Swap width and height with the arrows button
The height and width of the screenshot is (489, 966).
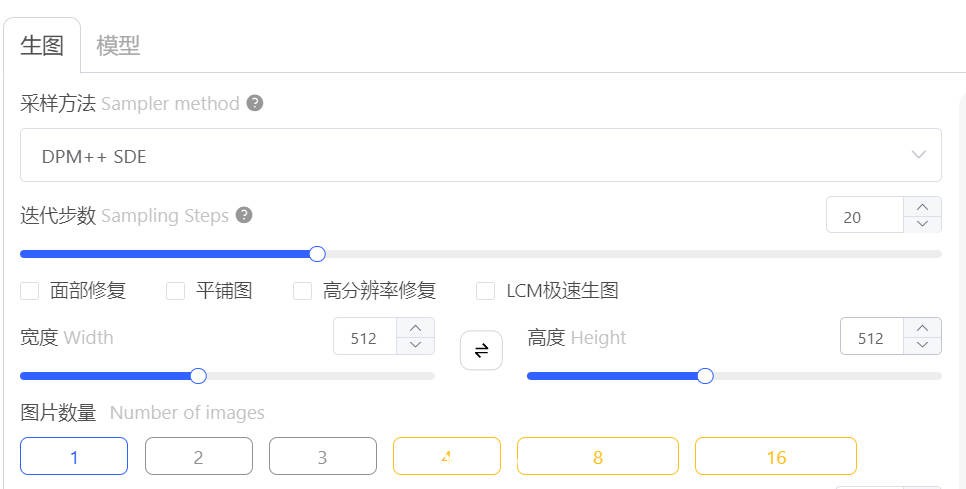coord(481,350)
